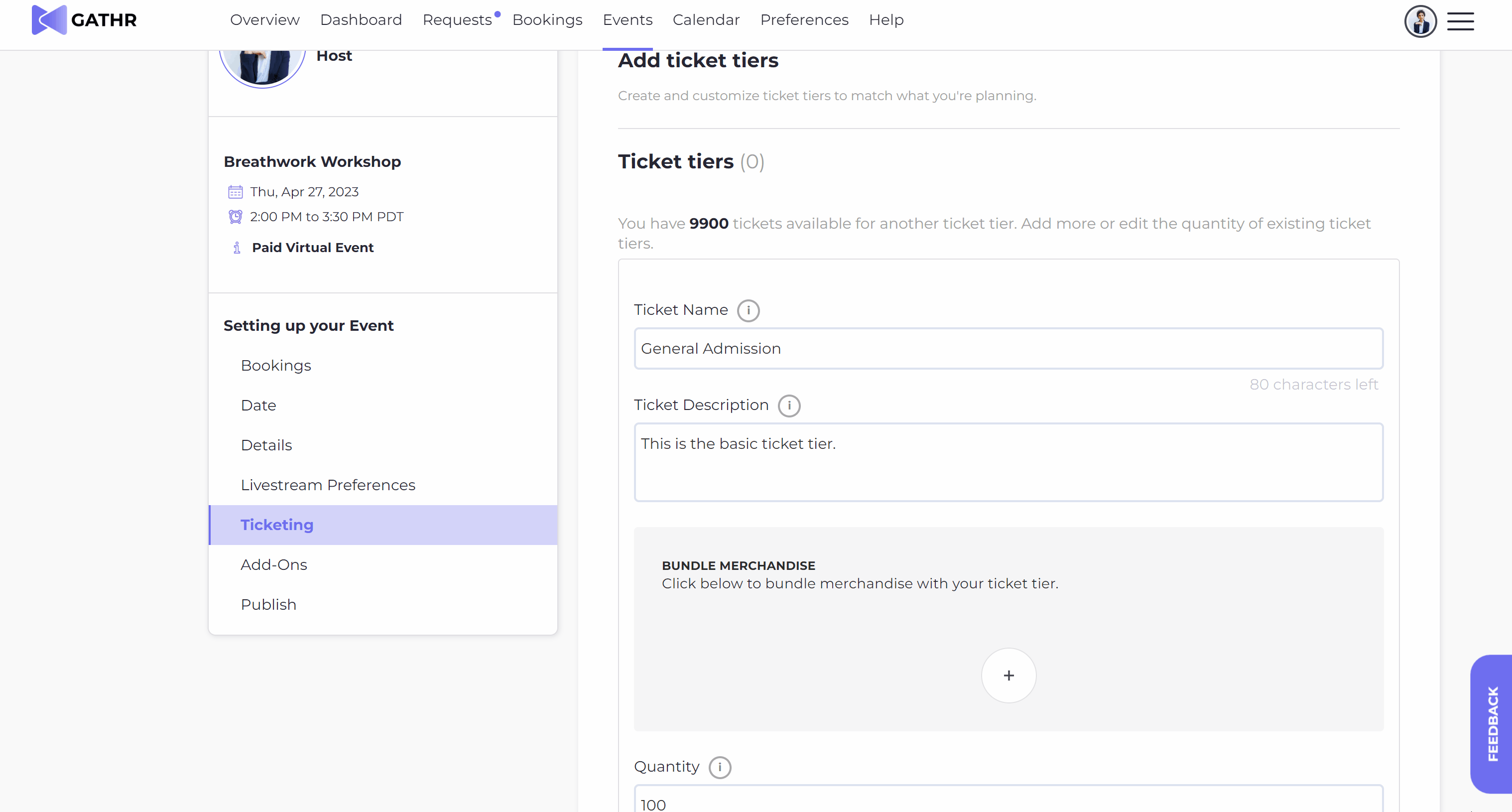
Task: Select Details in event setup sidebar
Action: click(382, 445)
